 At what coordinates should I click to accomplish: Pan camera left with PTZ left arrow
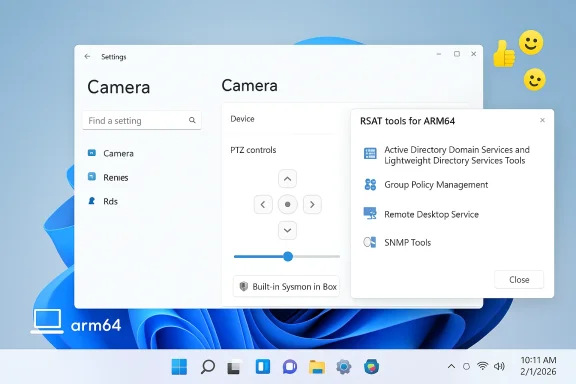tap(263, 204)
